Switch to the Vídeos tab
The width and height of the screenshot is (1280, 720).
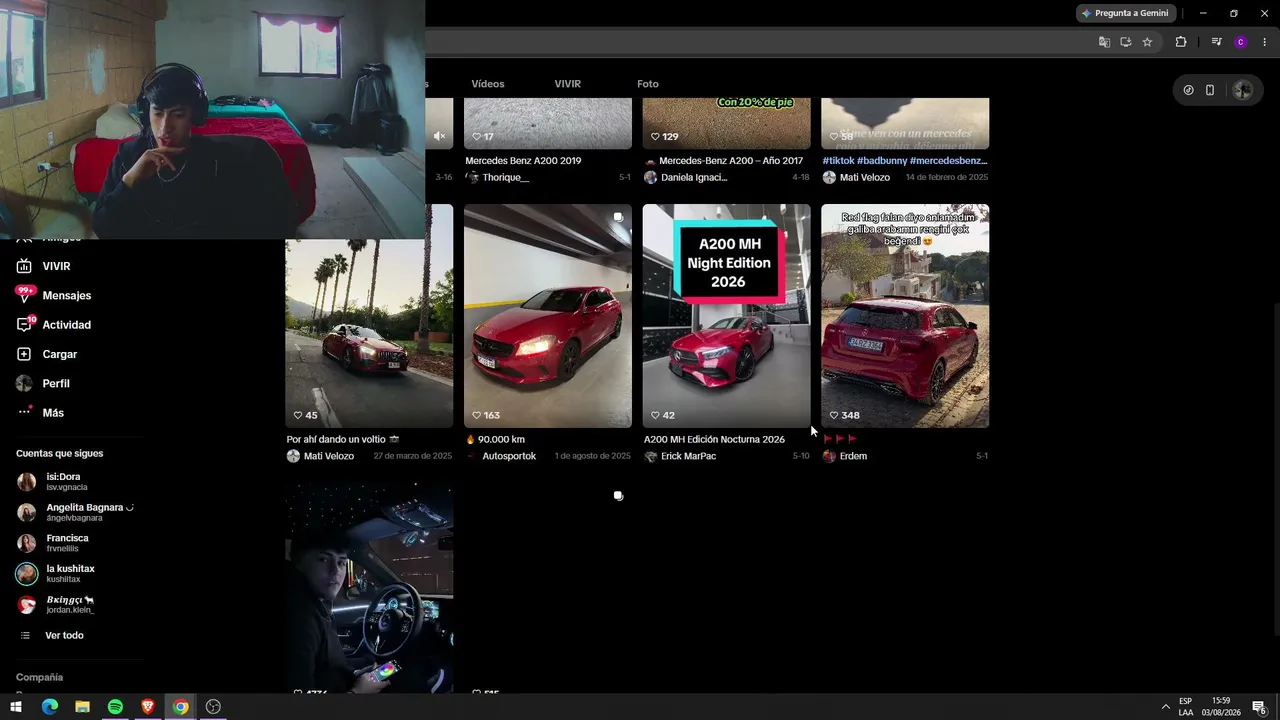click(488, 84)
